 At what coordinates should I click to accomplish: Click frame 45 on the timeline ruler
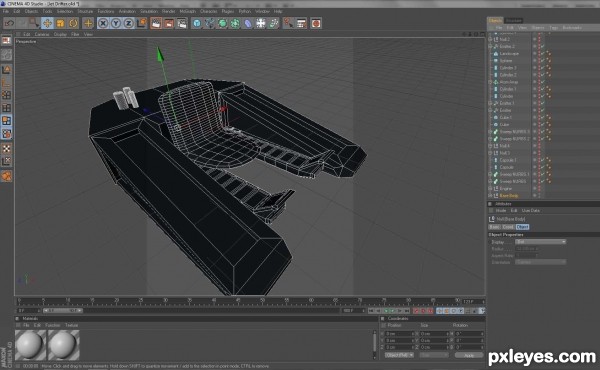pyautogui.click(x=238, y=301)
